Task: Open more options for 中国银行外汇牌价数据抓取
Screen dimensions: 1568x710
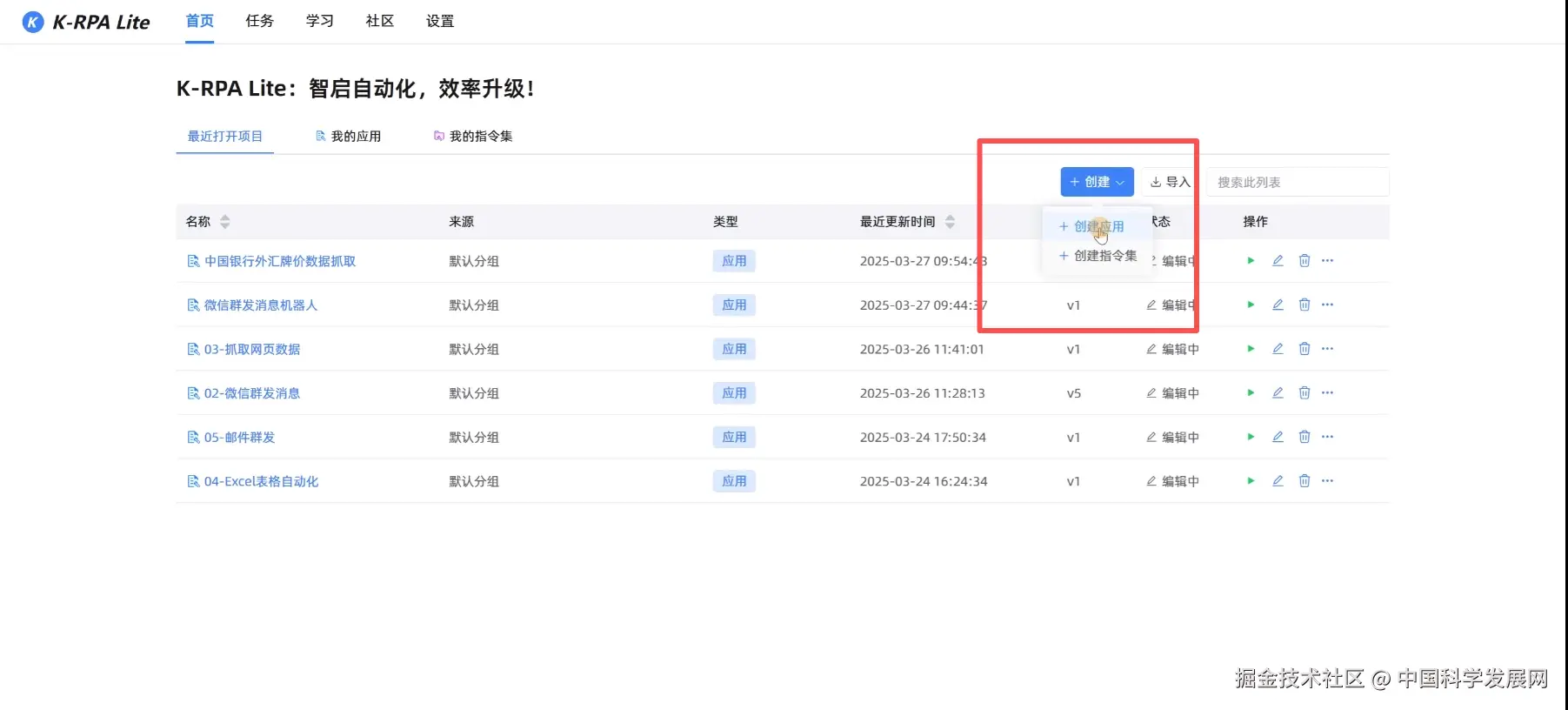Action: coord(1327,260)
